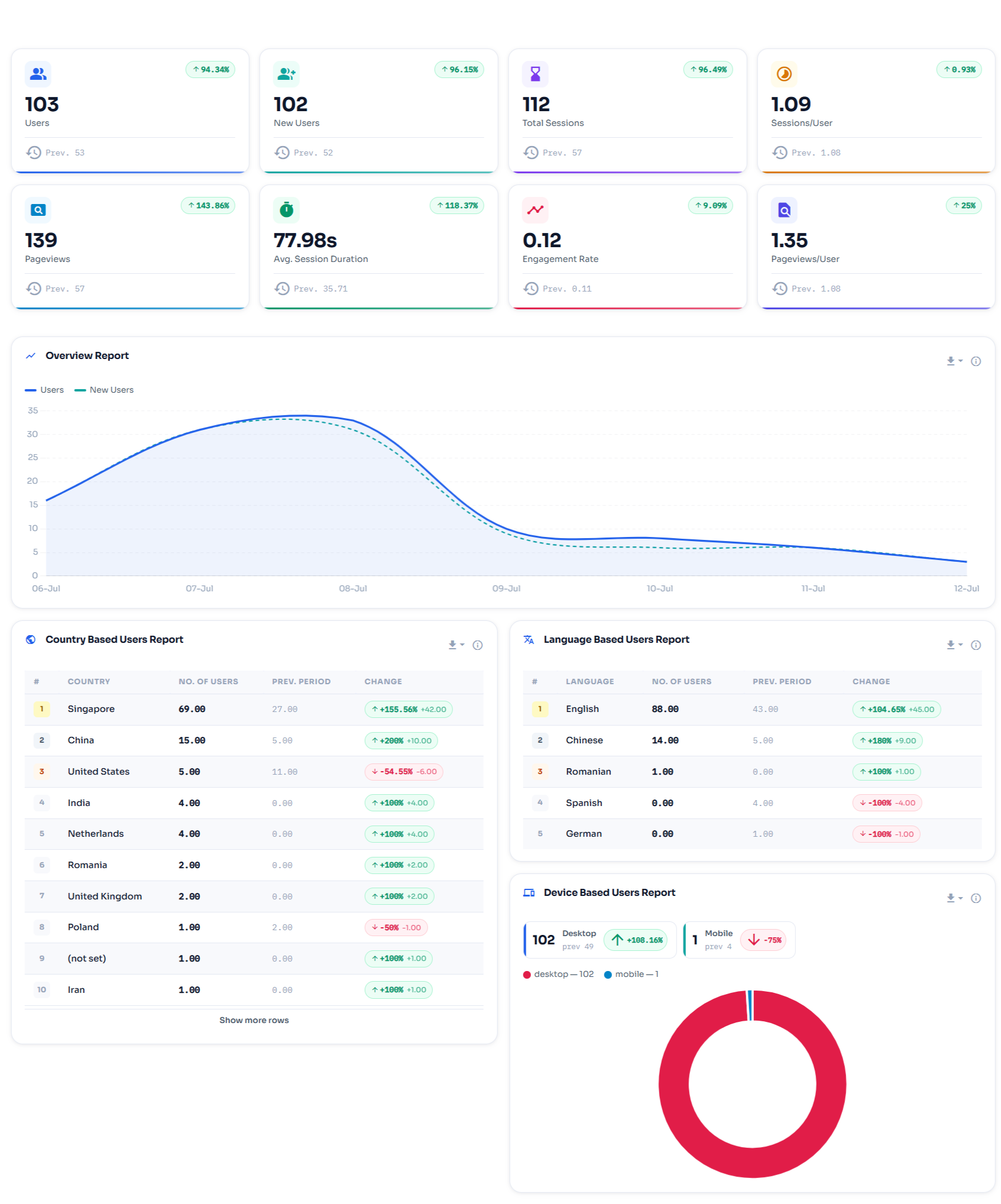Click the history icon beside Prev. 0.11
1001x1204 pixels.
click(531, 289)
